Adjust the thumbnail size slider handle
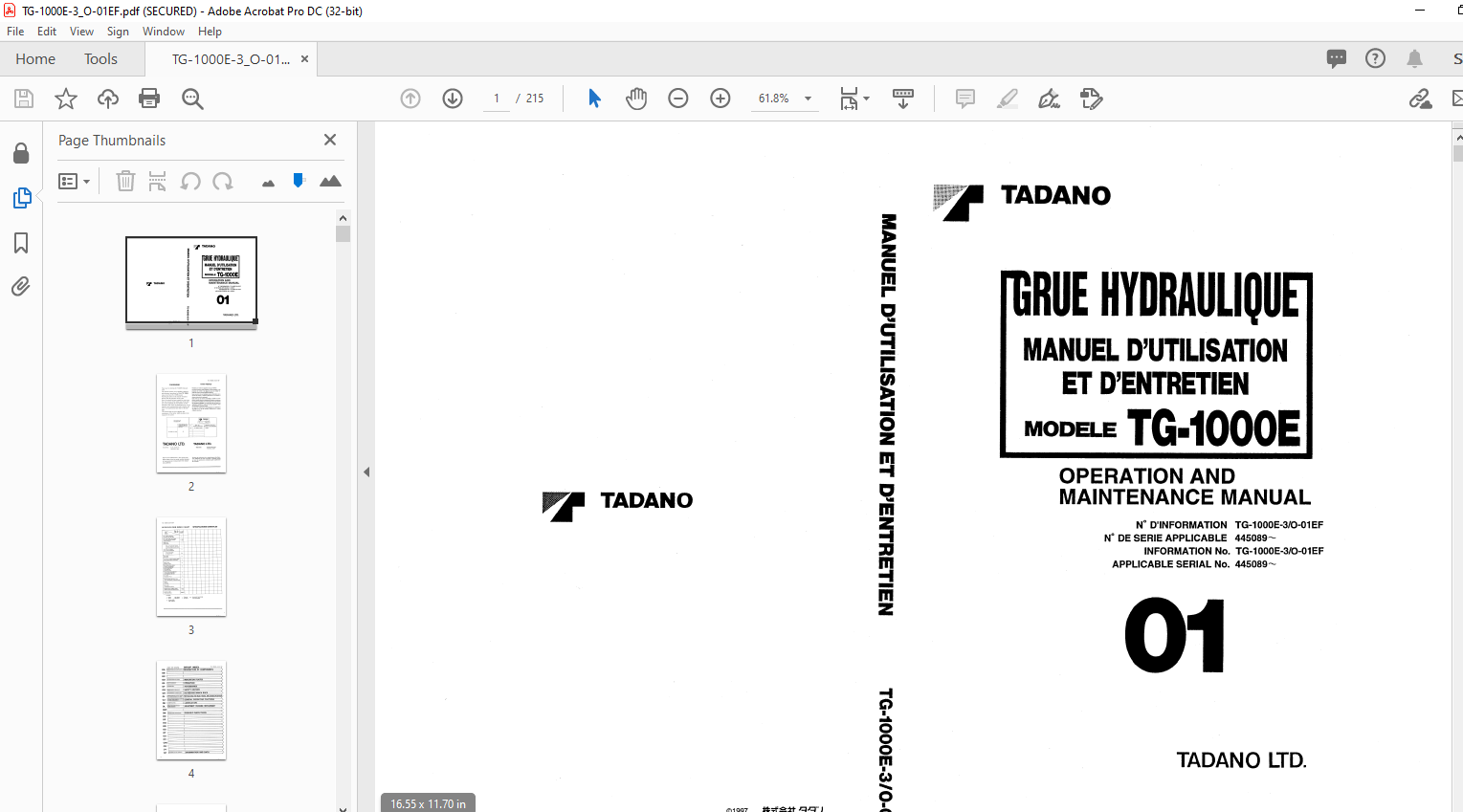The image size is (1463, 812). pos(299,180)
